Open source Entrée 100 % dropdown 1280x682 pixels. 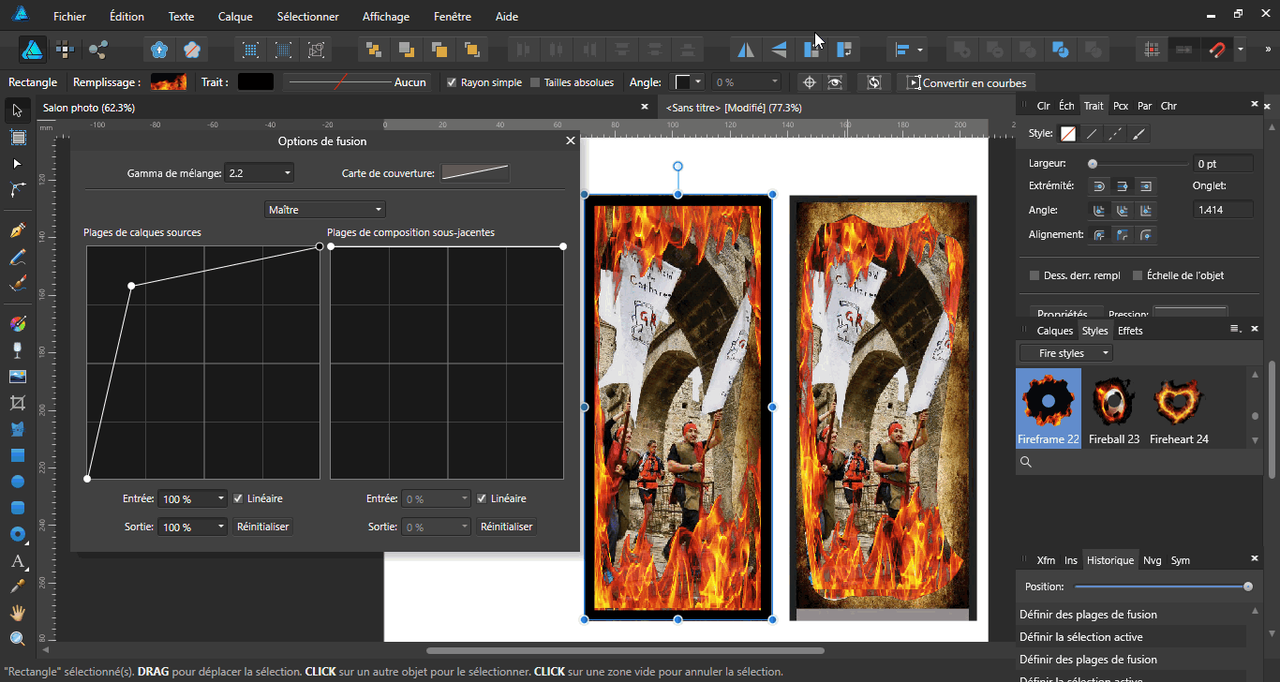click(194, 498)
